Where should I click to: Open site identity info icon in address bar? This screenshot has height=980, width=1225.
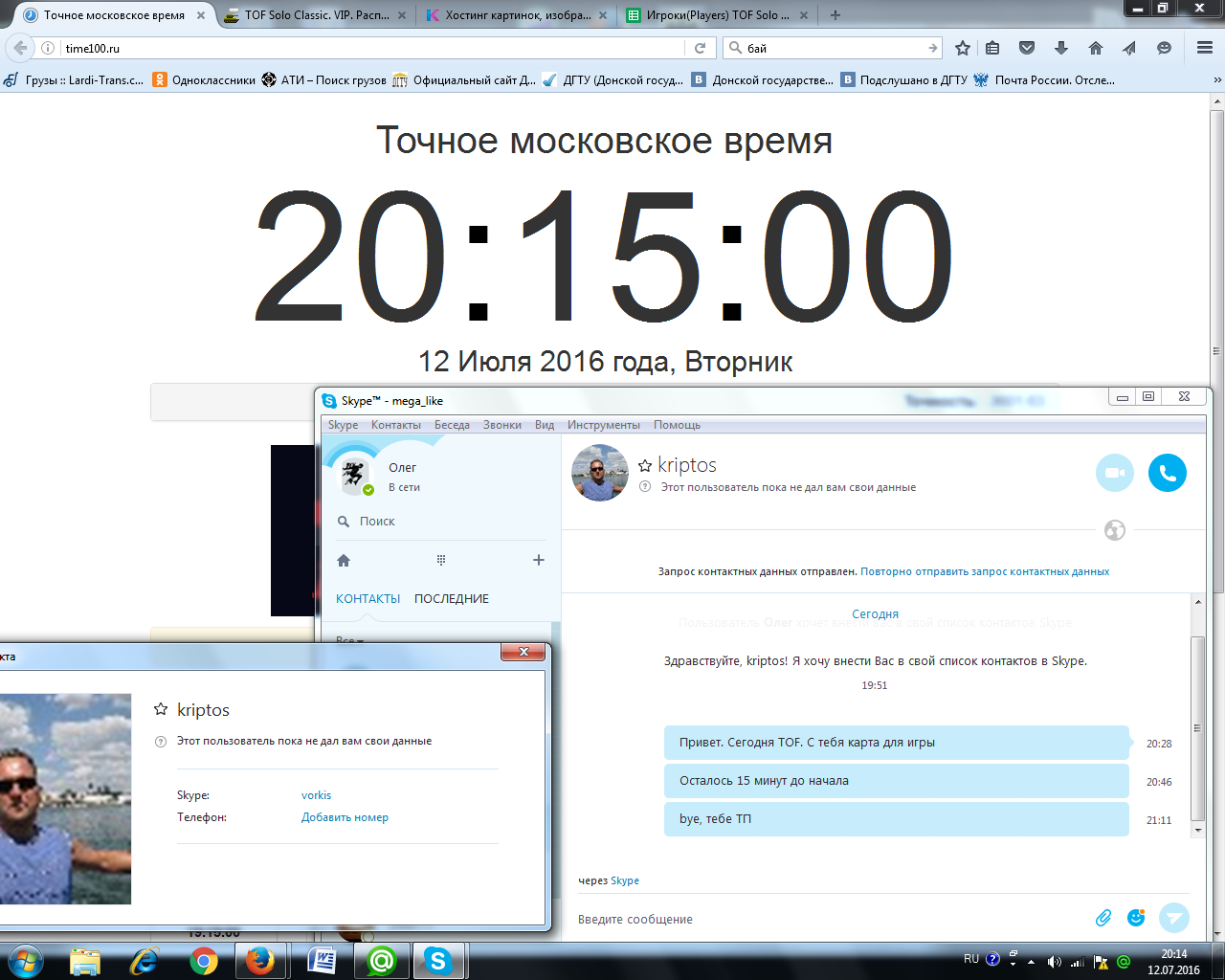coord(48,48)
